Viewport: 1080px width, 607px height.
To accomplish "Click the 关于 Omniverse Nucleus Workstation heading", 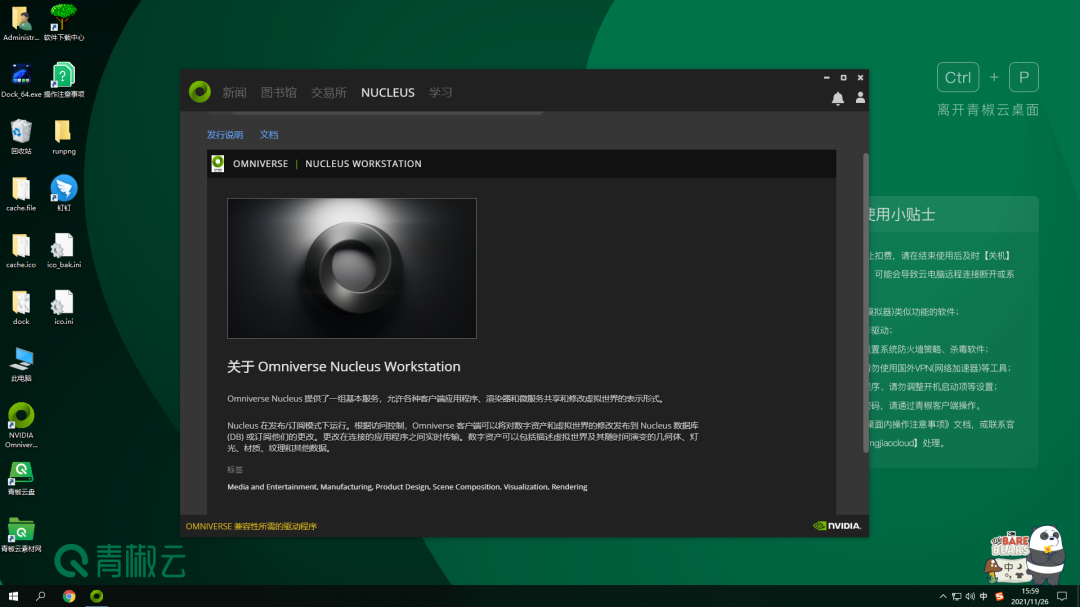I will tap(344, 367).
